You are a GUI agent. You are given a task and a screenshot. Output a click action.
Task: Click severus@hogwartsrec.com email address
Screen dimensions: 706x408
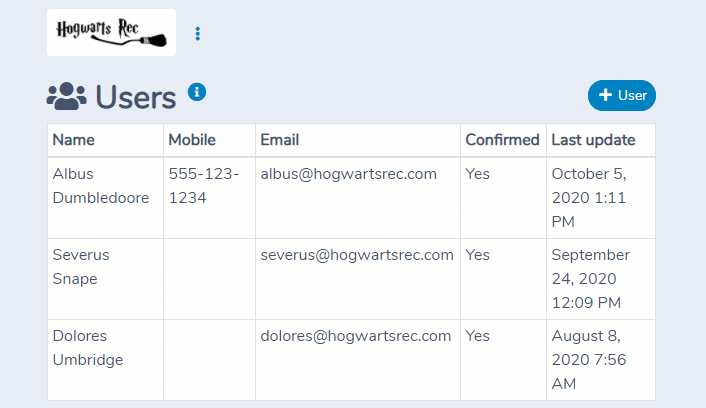pos(357,255)
